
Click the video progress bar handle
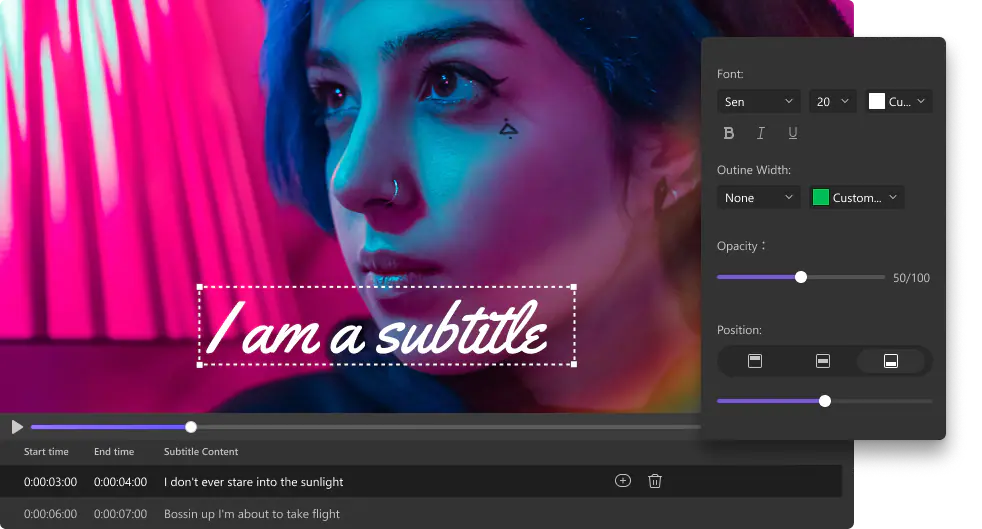coord(191,427)
